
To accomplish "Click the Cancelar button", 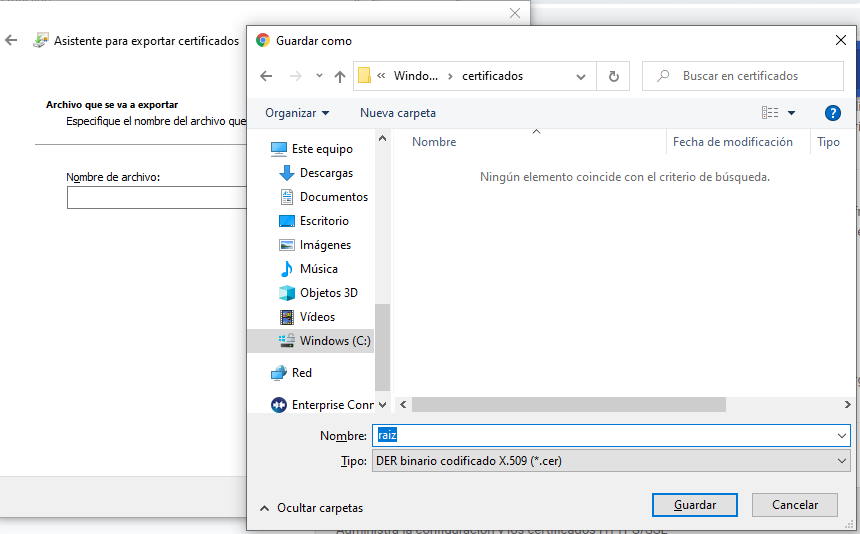I will click(x=793, y=505).
